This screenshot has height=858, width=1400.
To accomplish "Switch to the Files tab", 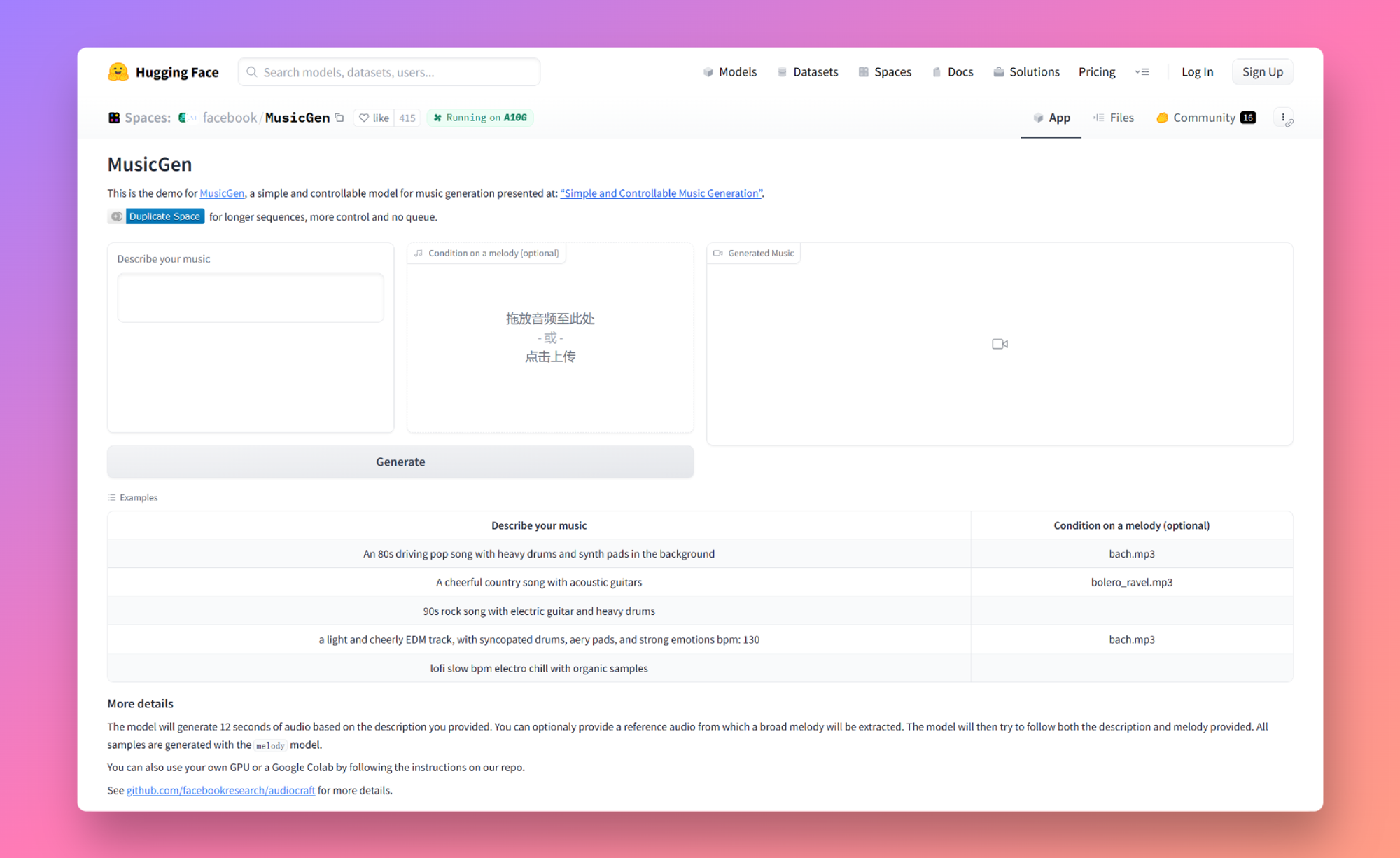I will [1113, 118].
